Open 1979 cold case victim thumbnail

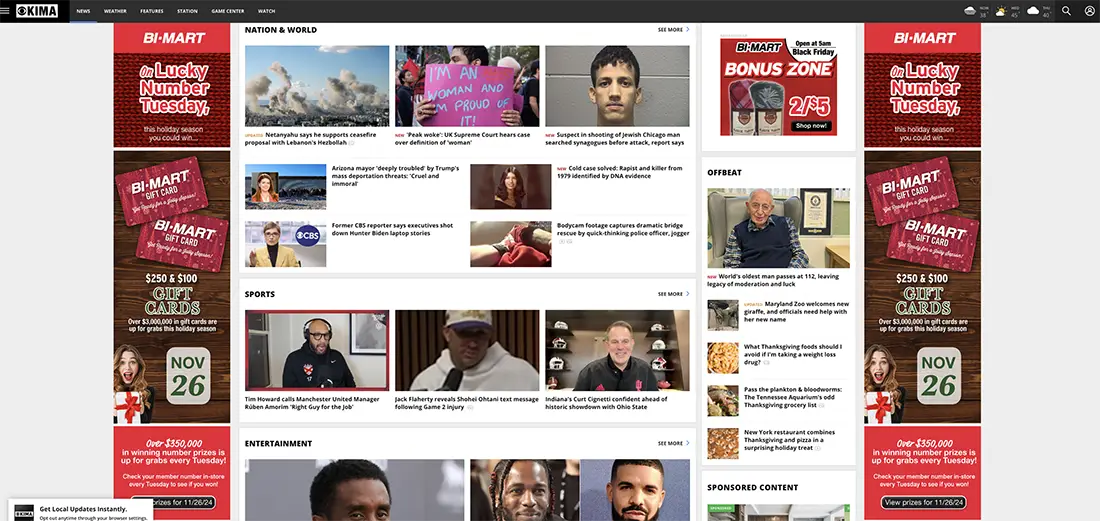511,187
